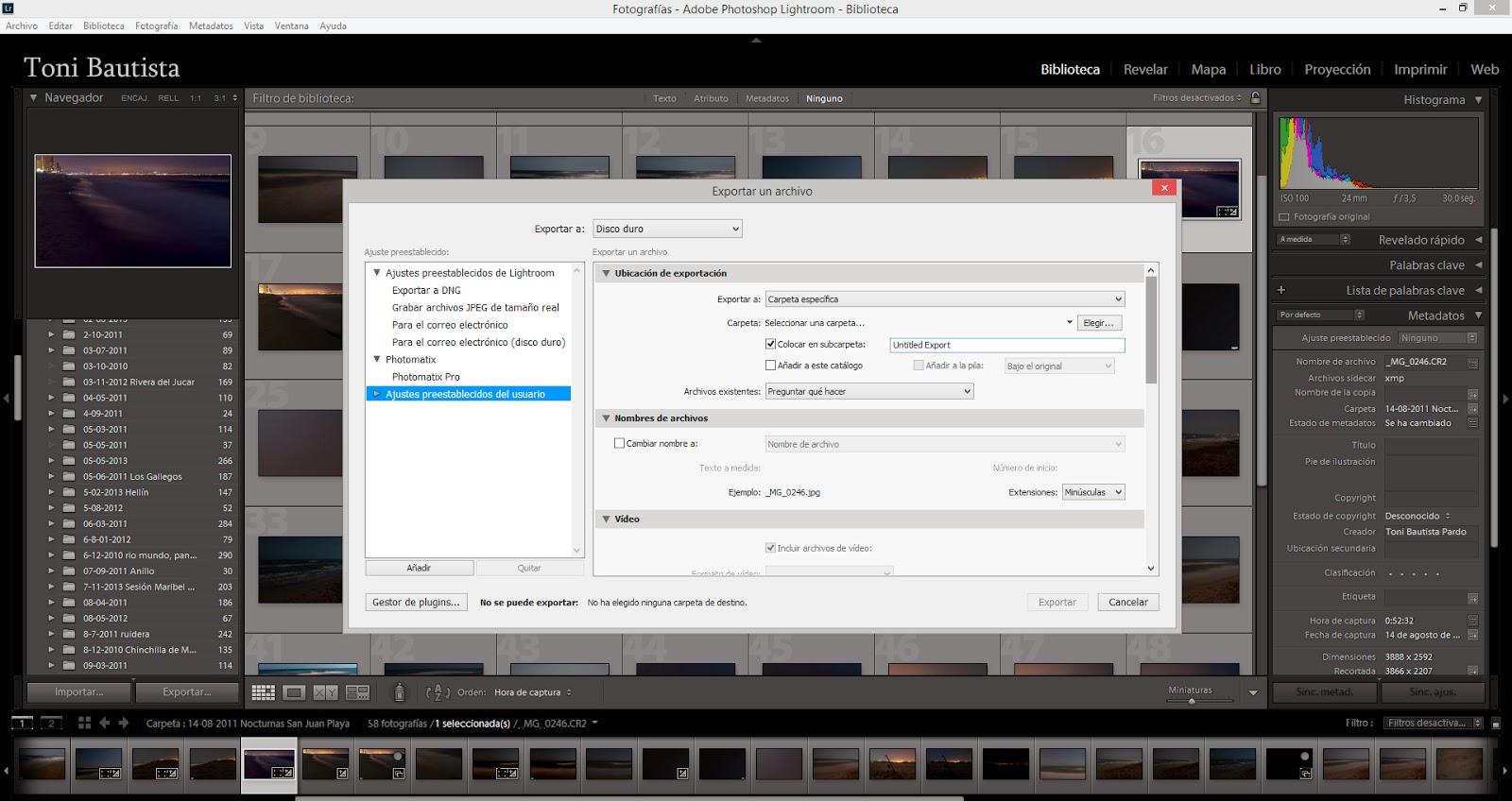1512x801 pixels.
Task: Click icon next to Hora de captura
Action: point(1472,621)
